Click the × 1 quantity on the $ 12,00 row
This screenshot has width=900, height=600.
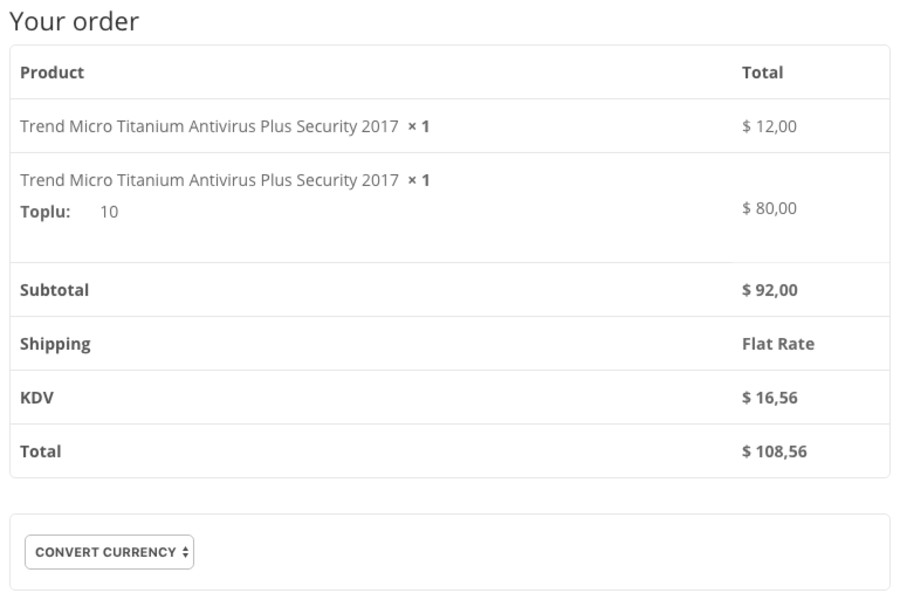[x=419, y=126]
